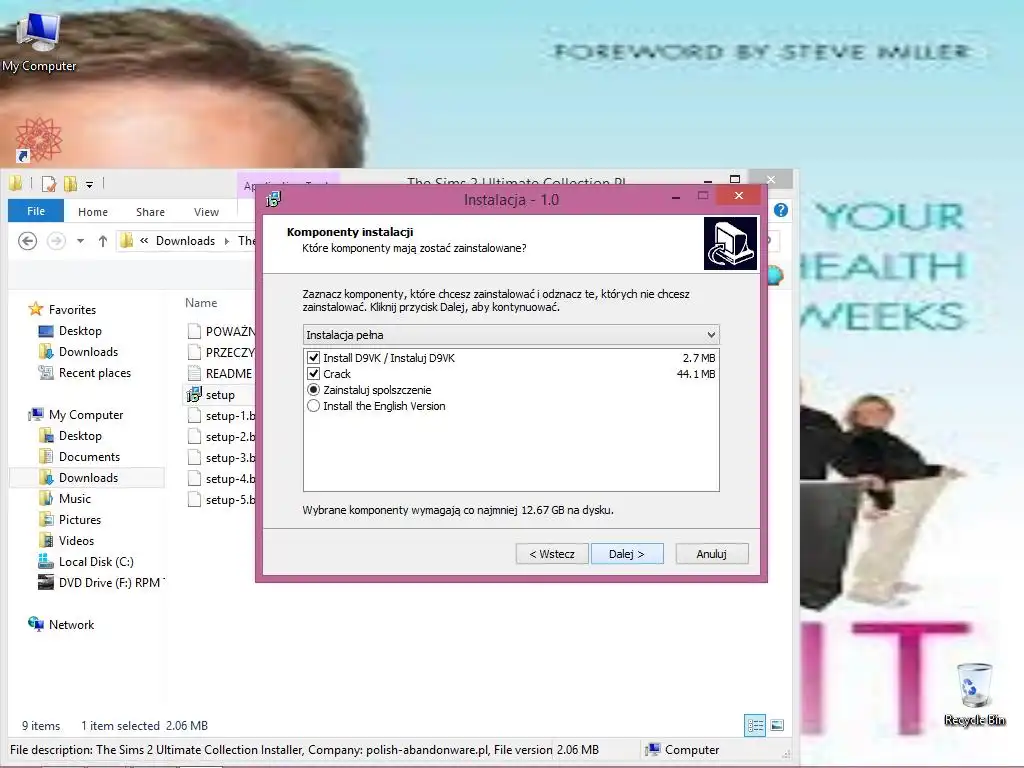
Task: Select Install the English Version radio option
Action: click(313, 406)
